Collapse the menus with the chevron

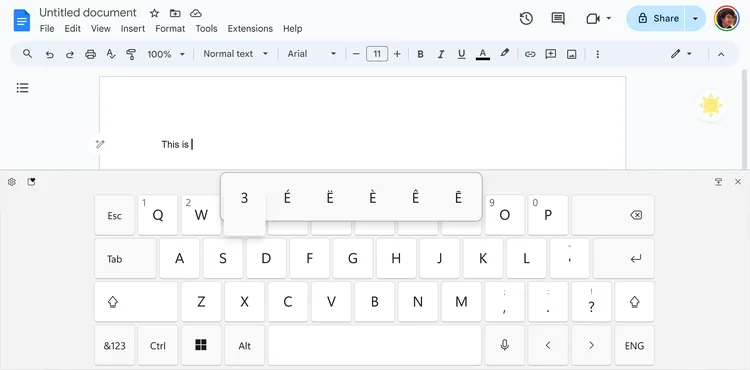[721, 54]
